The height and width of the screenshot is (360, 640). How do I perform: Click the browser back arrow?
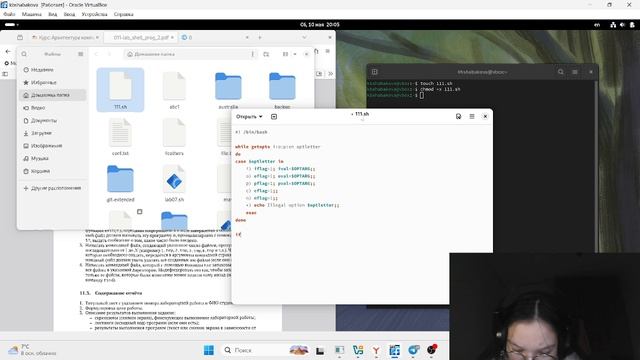point(8,51)
